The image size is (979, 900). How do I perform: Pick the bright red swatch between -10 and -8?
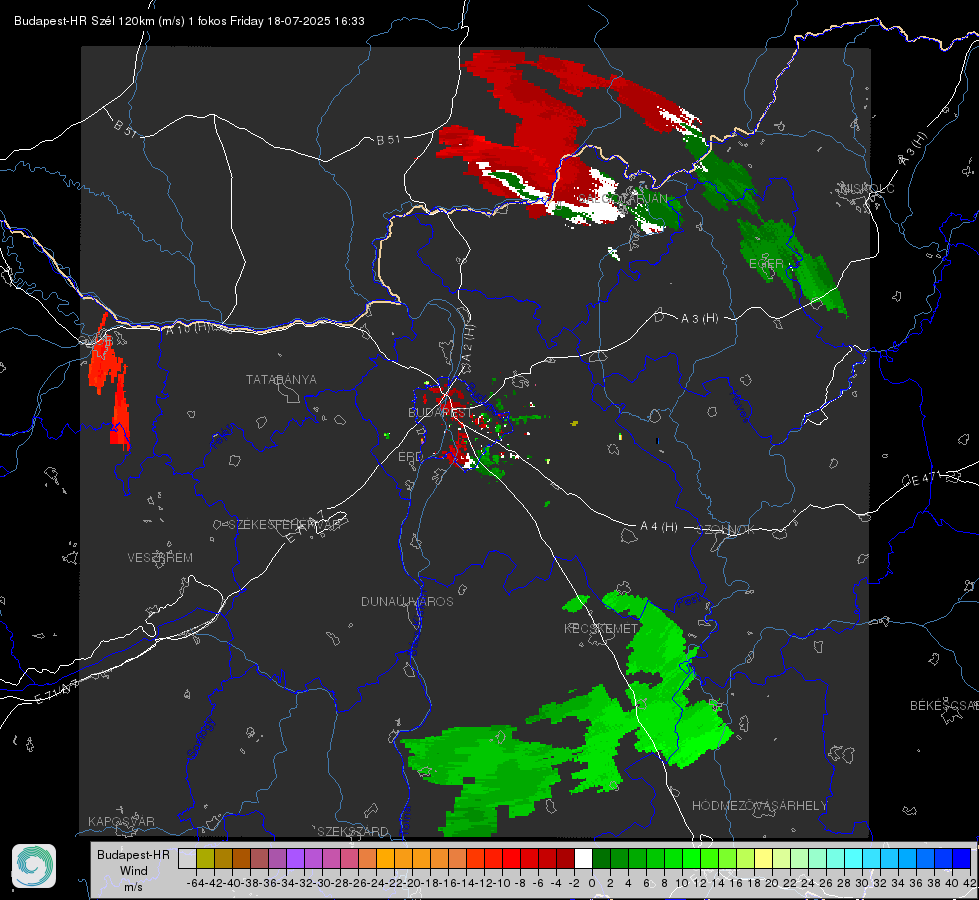pos(511,858)
